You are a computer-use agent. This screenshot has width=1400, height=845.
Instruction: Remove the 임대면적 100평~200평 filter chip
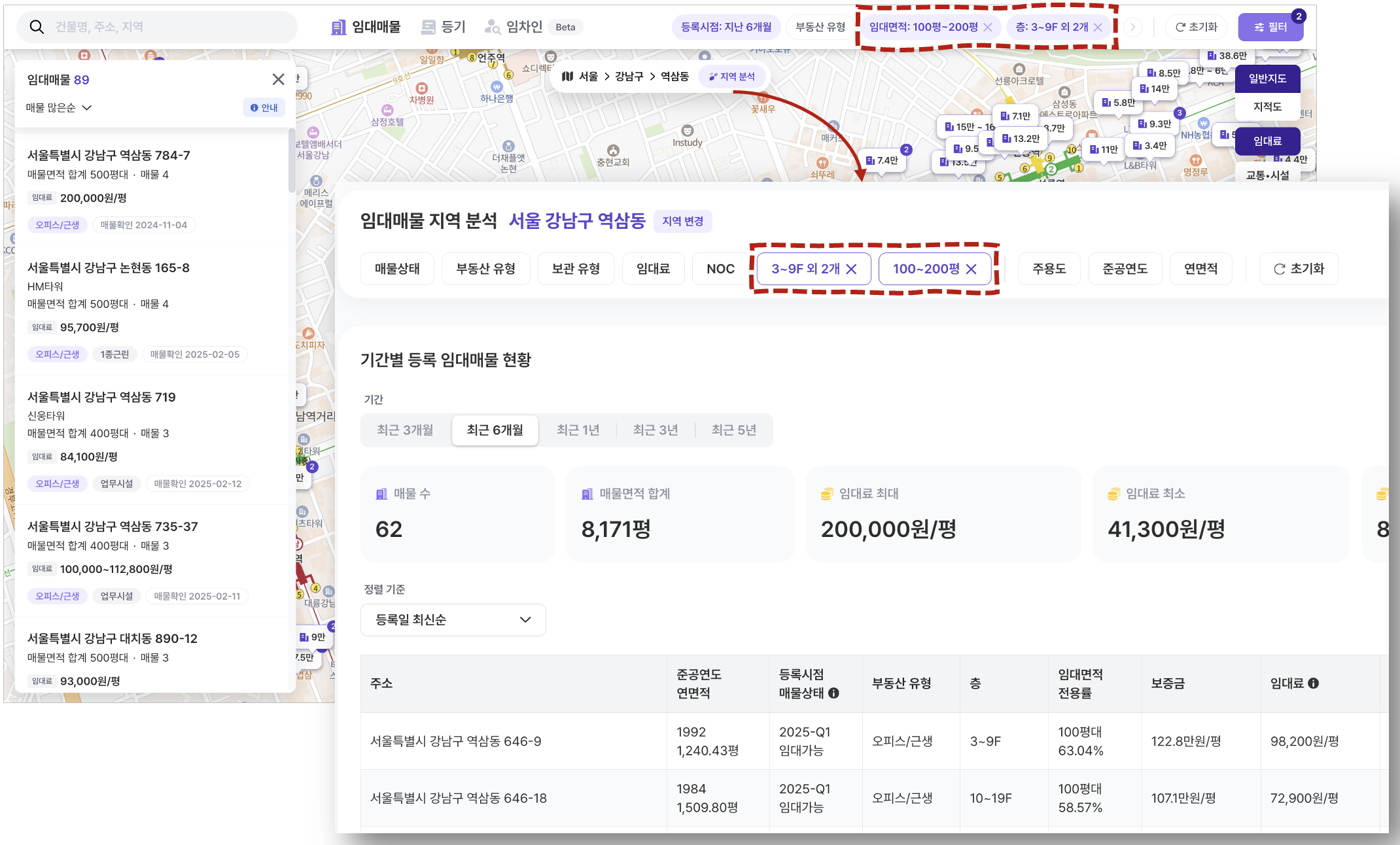click(x=988, y=27)
